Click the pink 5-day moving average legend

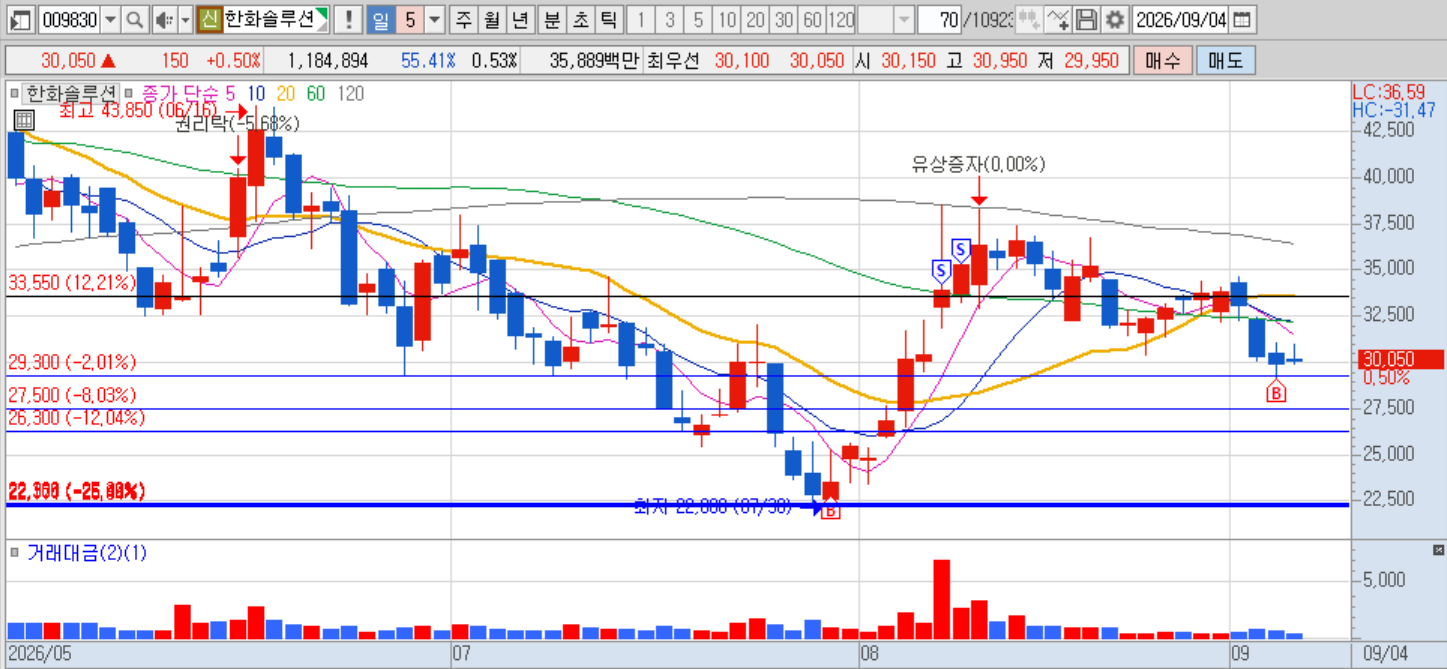coord(230,94)
